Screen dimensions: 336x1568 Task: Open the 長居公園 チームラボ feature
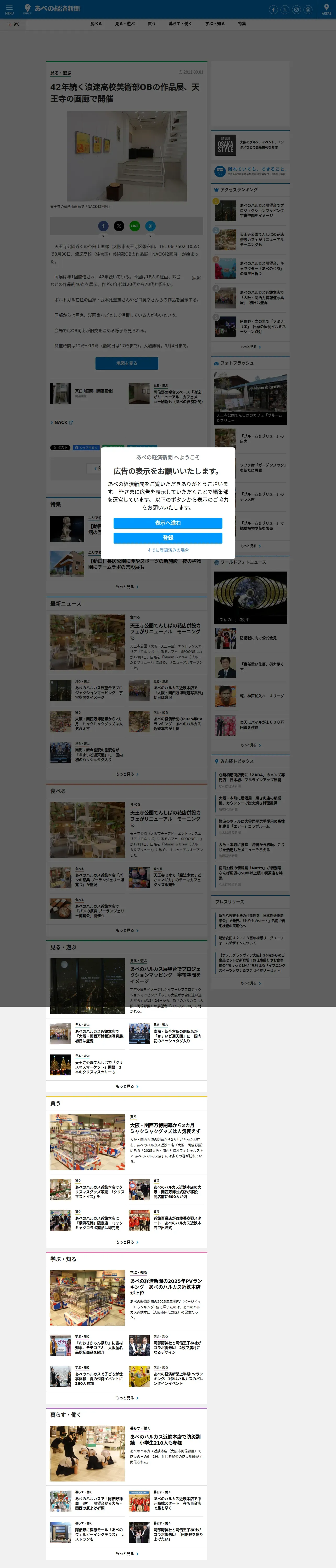coord(127,564)
